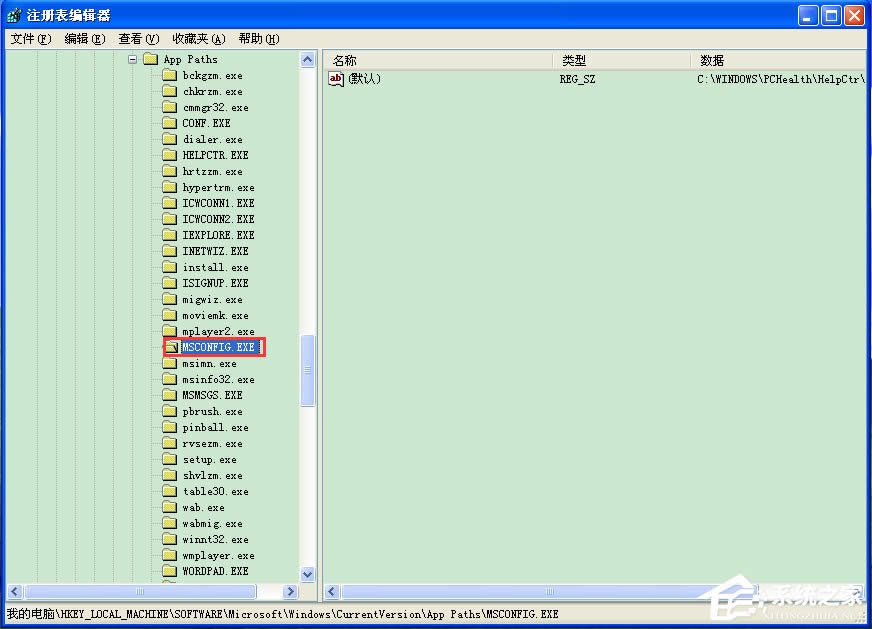This screenshot has height=629, width=872.
Task: Open the 查看 menu
Action: 137,38
